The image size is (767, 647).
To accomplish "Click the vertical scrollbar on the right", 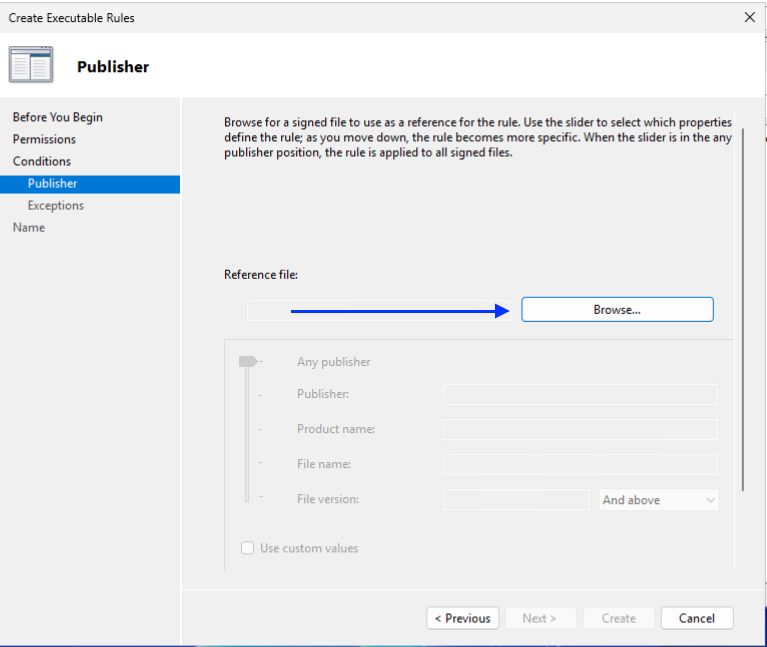I will coord(743,309).
